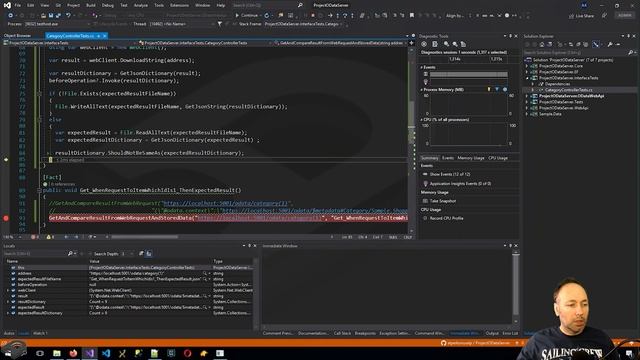640x360 pixels.
Task: Open the File menu
Action: click(18, 5)
